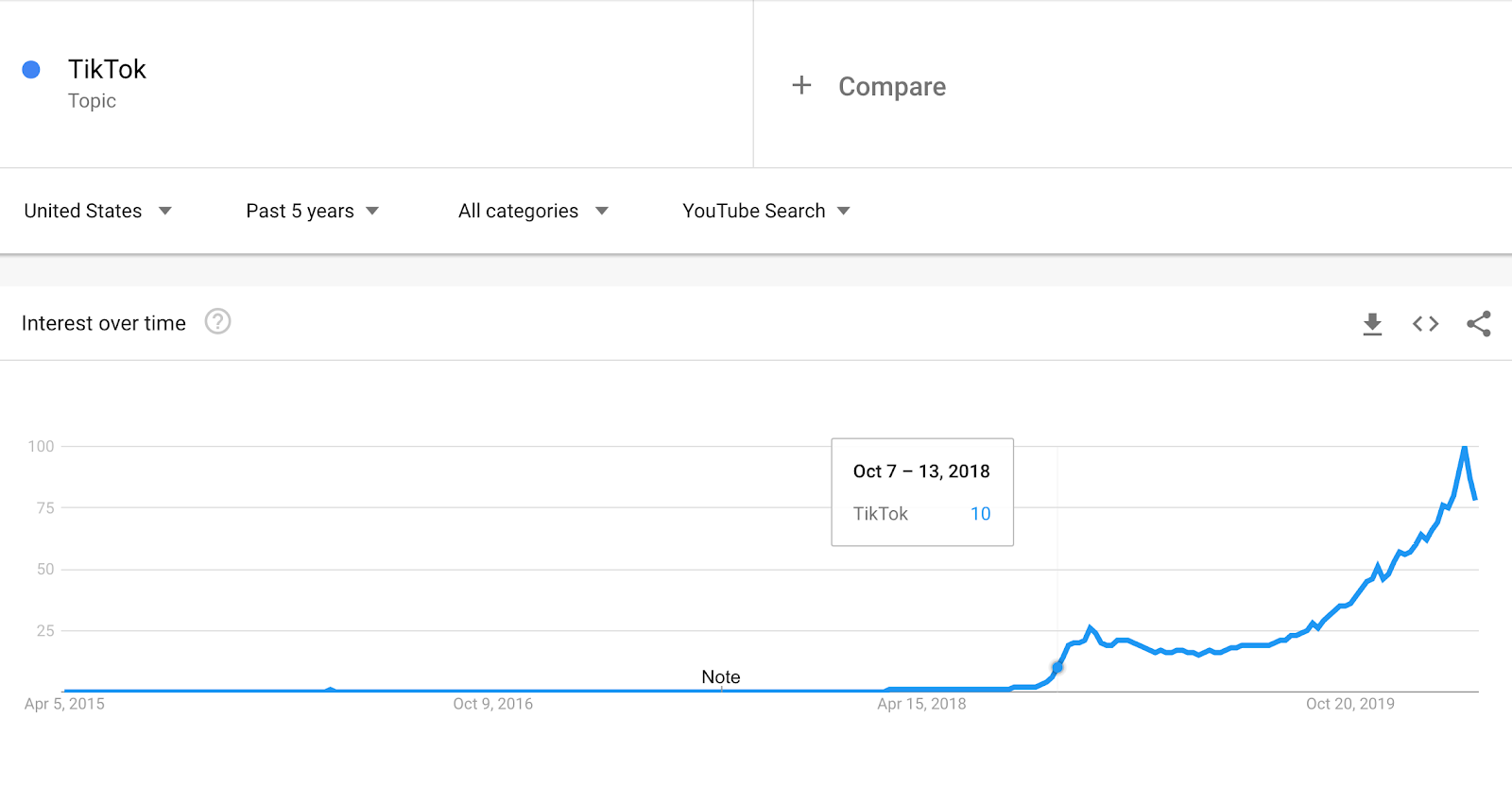Open the Past 5 years dropdown
Image resolution: width=1512 pixels, height=804 pixels.
click(x=313, y=211)
